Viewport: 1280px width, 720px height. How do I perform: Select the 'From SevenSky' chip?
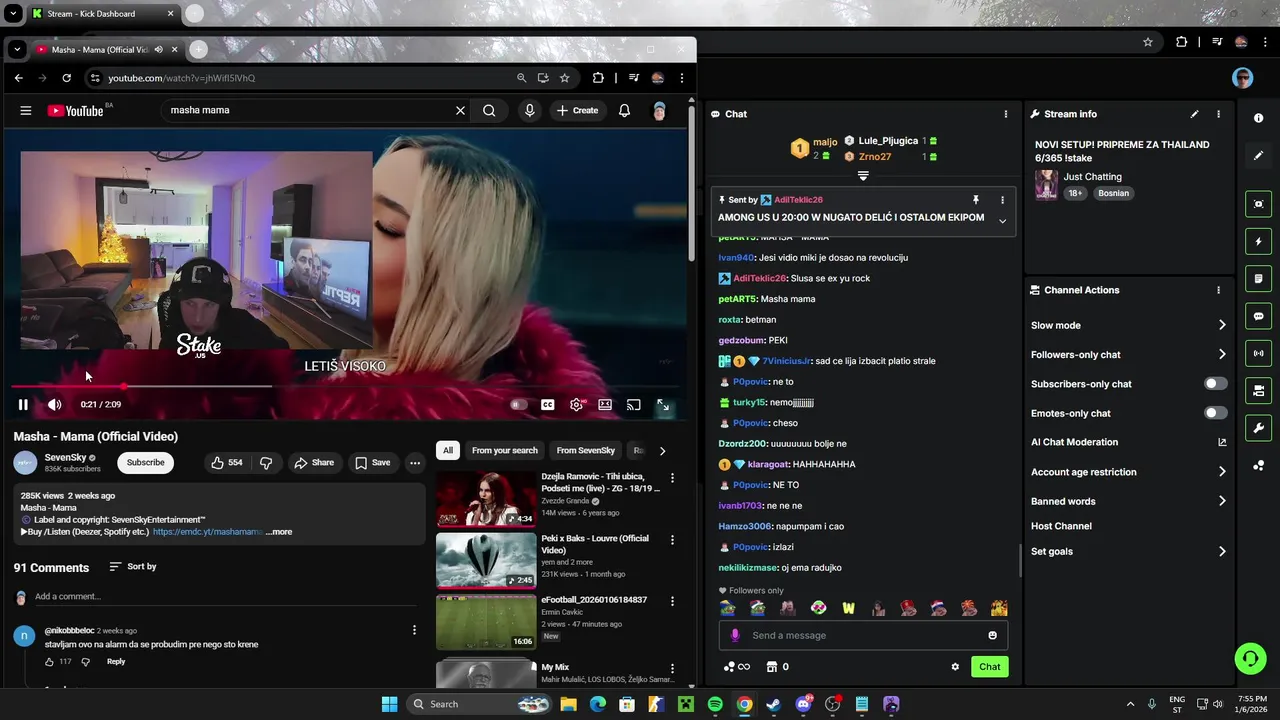(585, 451)
